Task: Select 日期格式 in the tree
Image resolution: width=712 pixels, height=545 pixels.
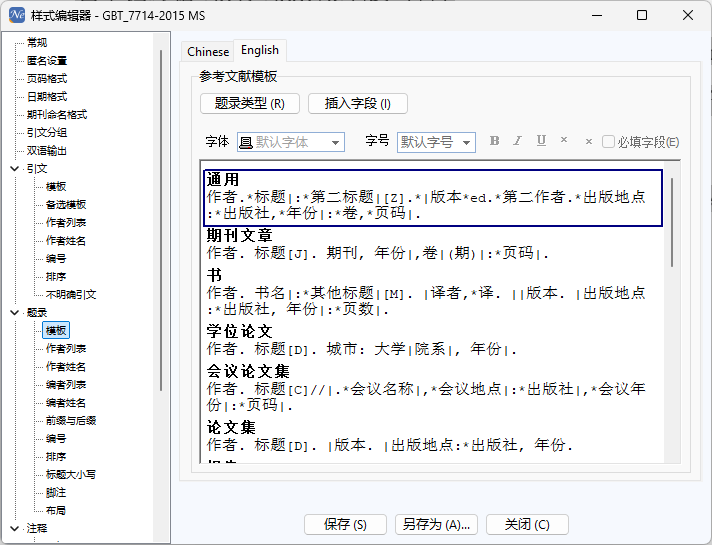Action: click(47, 97)
